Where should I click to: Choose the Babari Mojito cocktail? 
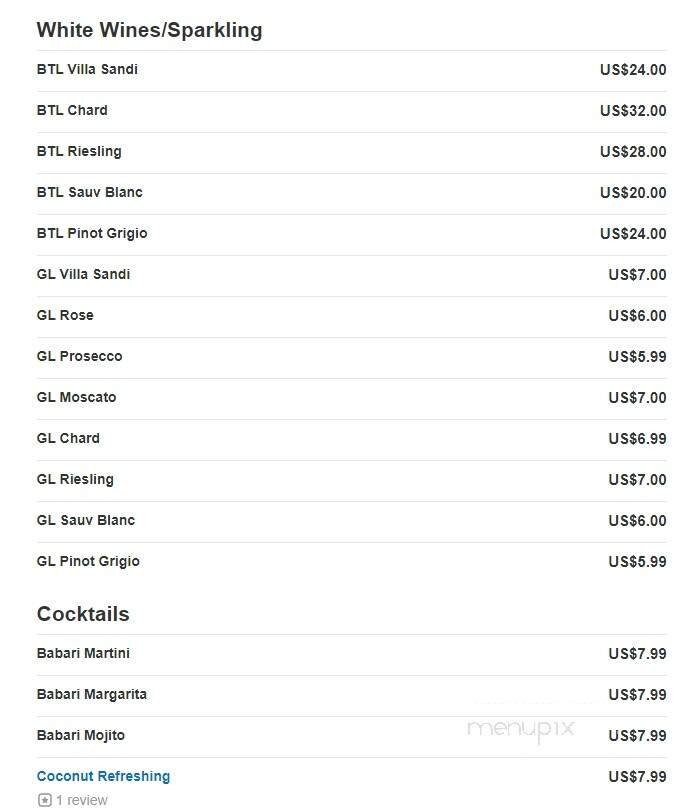[81, 736]
